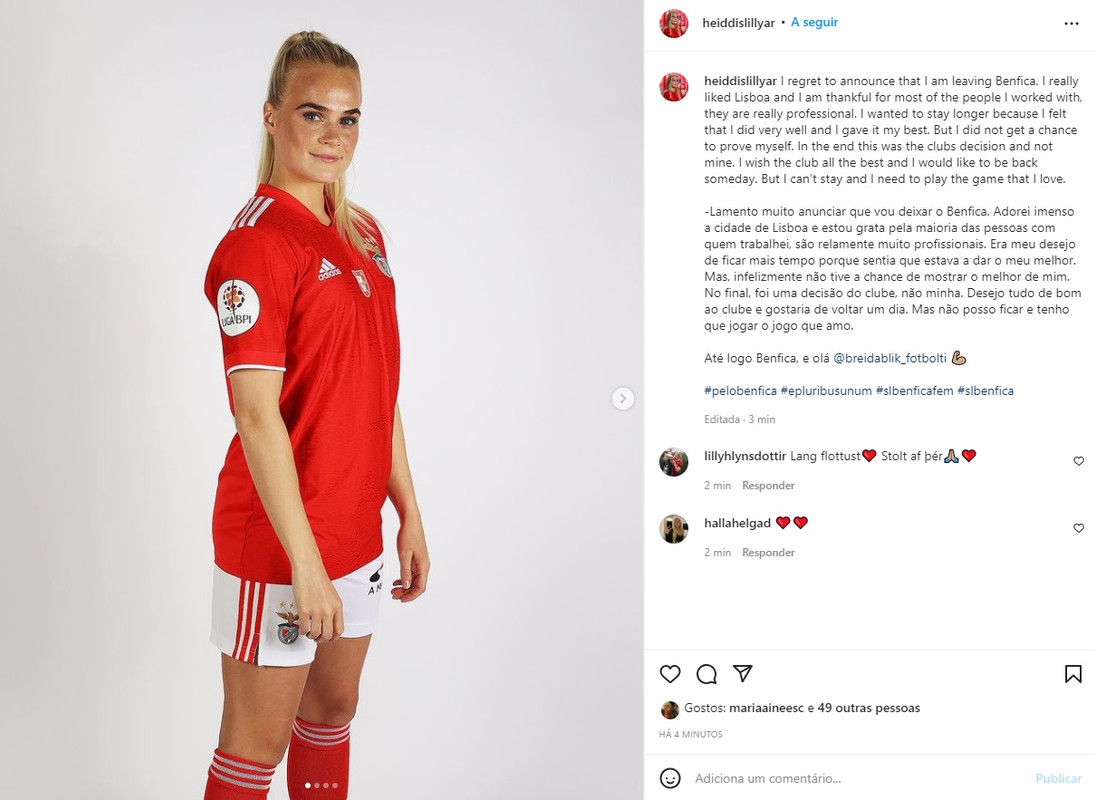The image size is (1095, 800).
Task: Open the three-dot more options menu
Action: pyautogui.click(x=1071, y=24)
